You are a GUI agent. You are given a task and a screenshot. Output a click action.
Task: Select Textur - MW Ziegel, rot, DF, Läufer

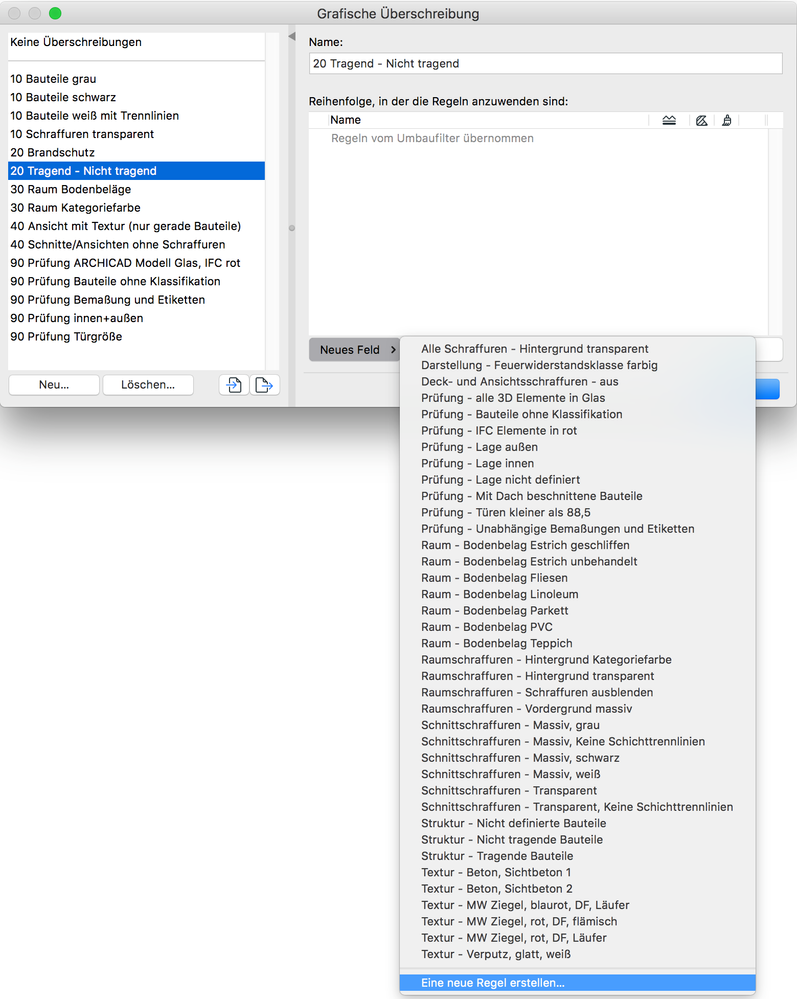pyautogui.click(x=513, y=938)
